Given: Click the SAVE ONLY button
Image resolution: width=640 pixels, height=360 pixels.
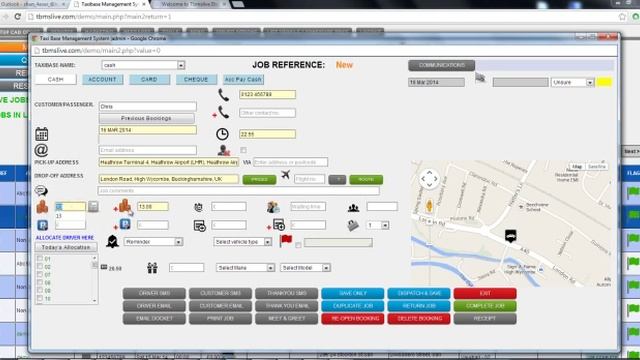Looking at the screenshot, I should click(353, 293).
